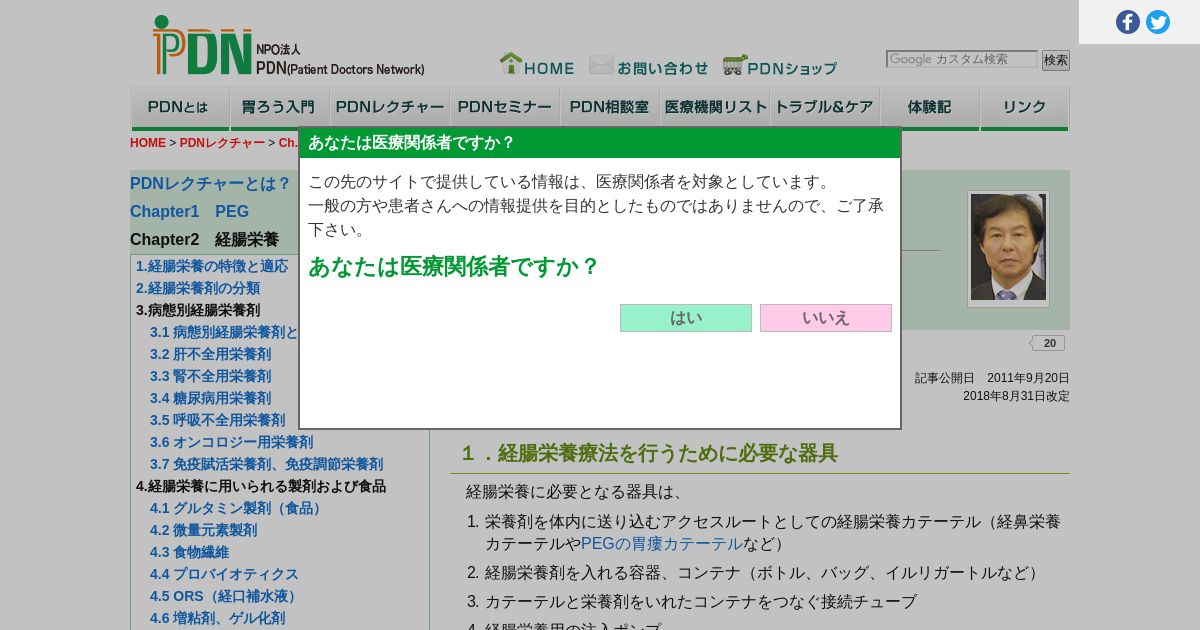Open 4.6 増粘剤、ゲル化剤
The height and width of the screenshot is (630, 1200).
point(217,618)
